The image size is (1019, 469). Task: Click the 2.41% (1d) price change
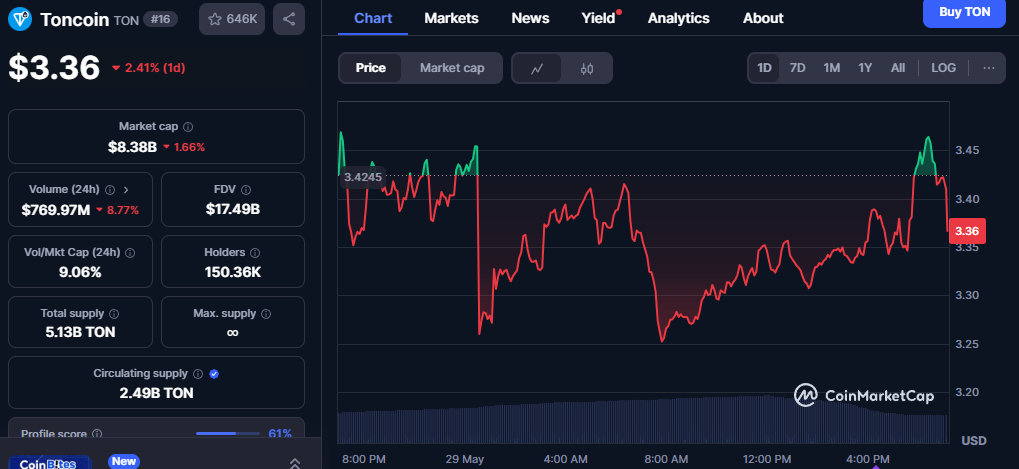tap(149, 68)
